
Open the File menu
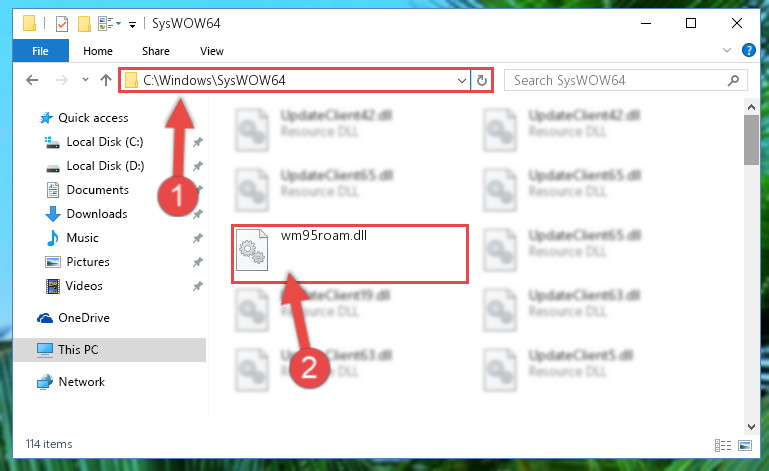tap(40, 51)
